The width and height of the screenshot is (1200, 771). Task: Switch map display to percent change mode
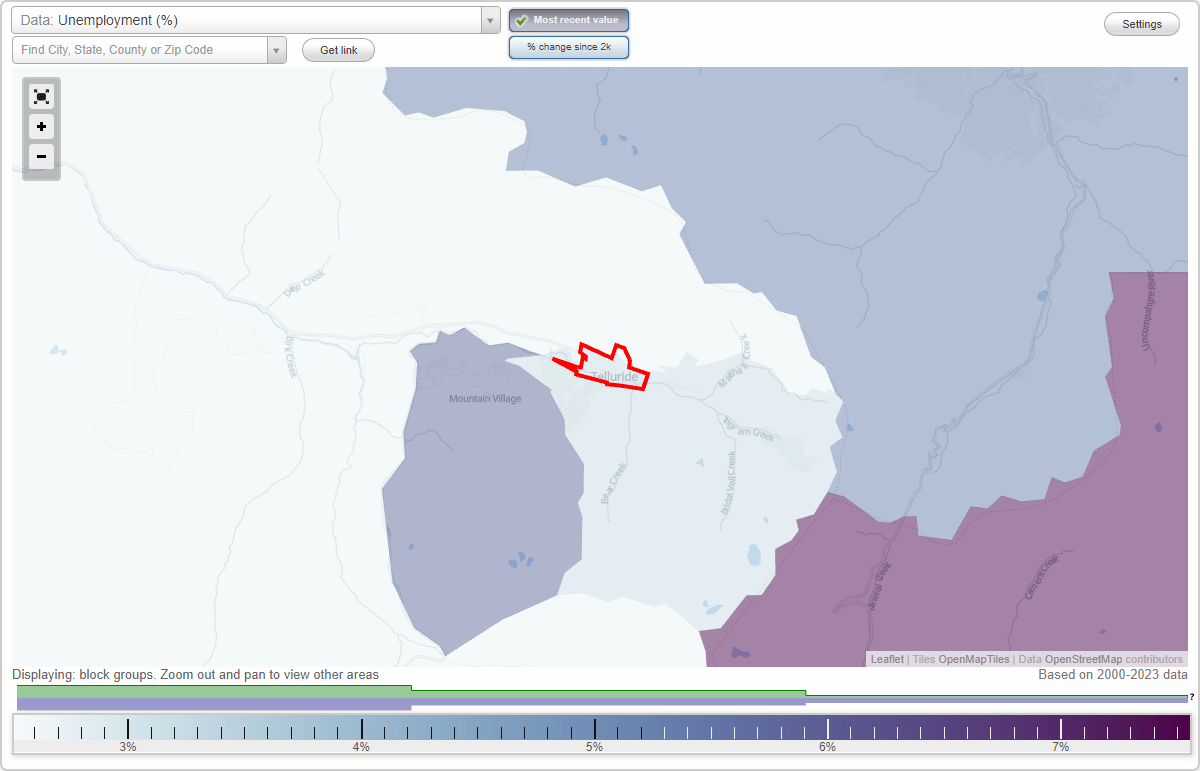point(568,46)
